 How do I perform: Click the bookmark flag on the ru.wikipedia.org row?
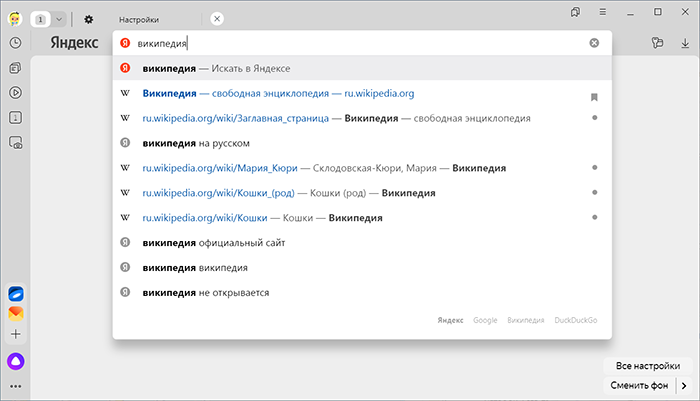[594, 97]
